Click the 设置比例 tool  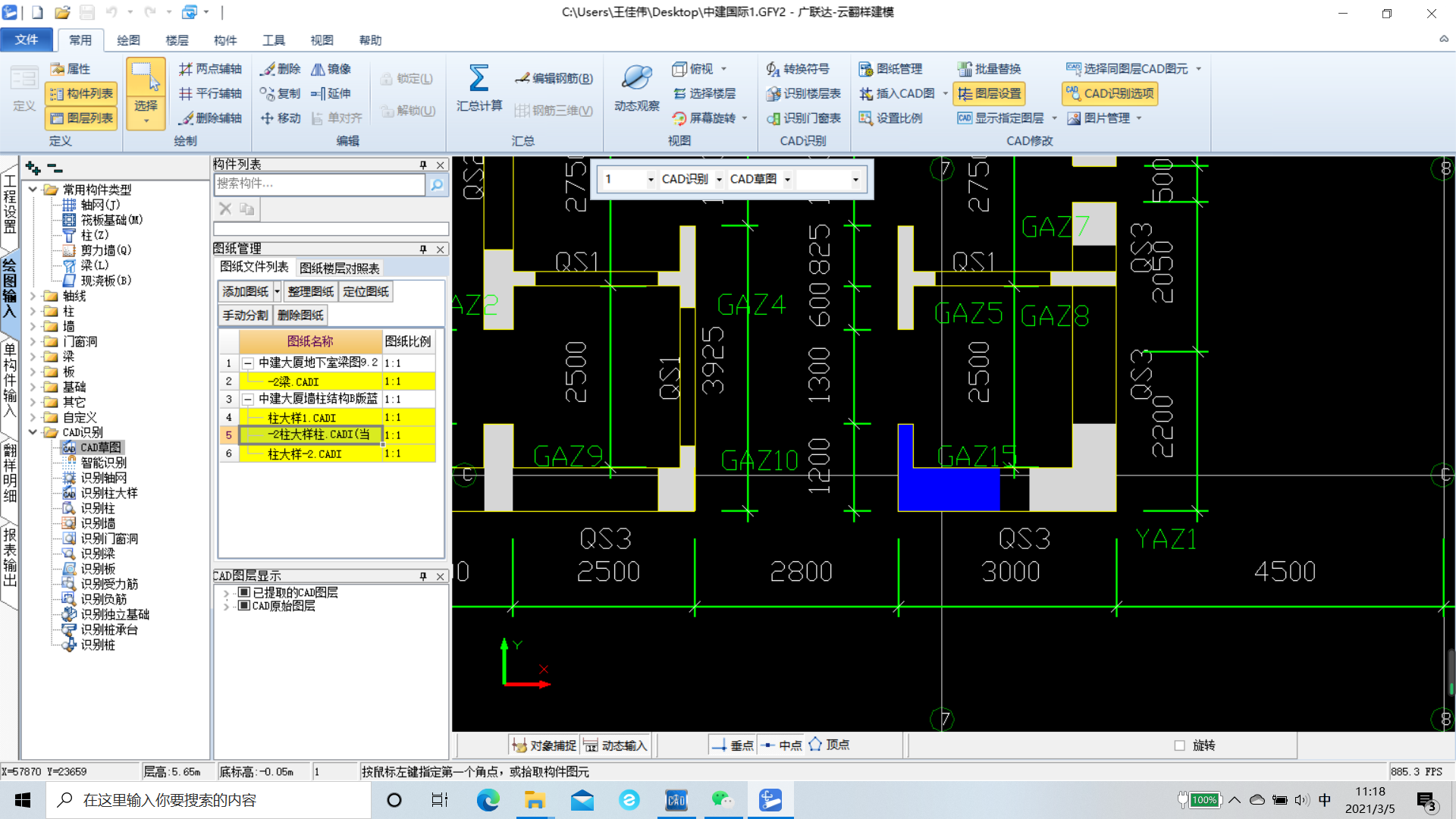click(891, 118)
